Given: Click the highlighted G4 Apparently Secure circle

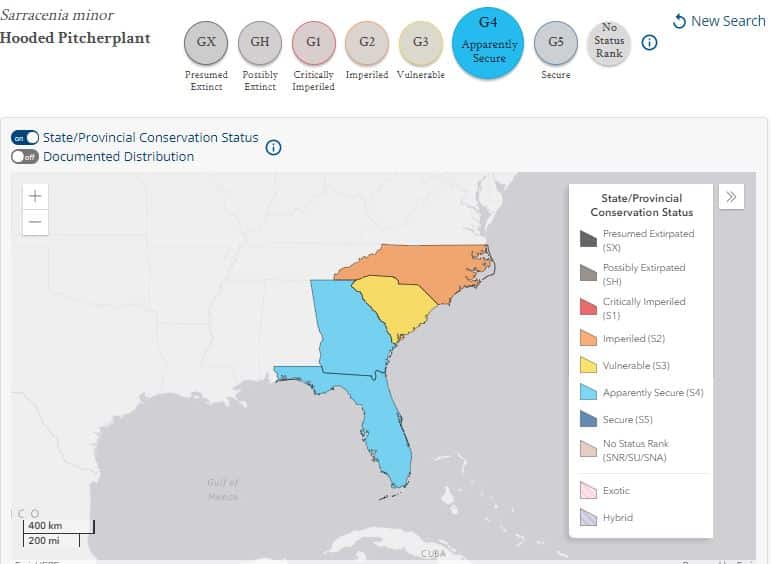Looking at the screenshot, I should (488, 43).
